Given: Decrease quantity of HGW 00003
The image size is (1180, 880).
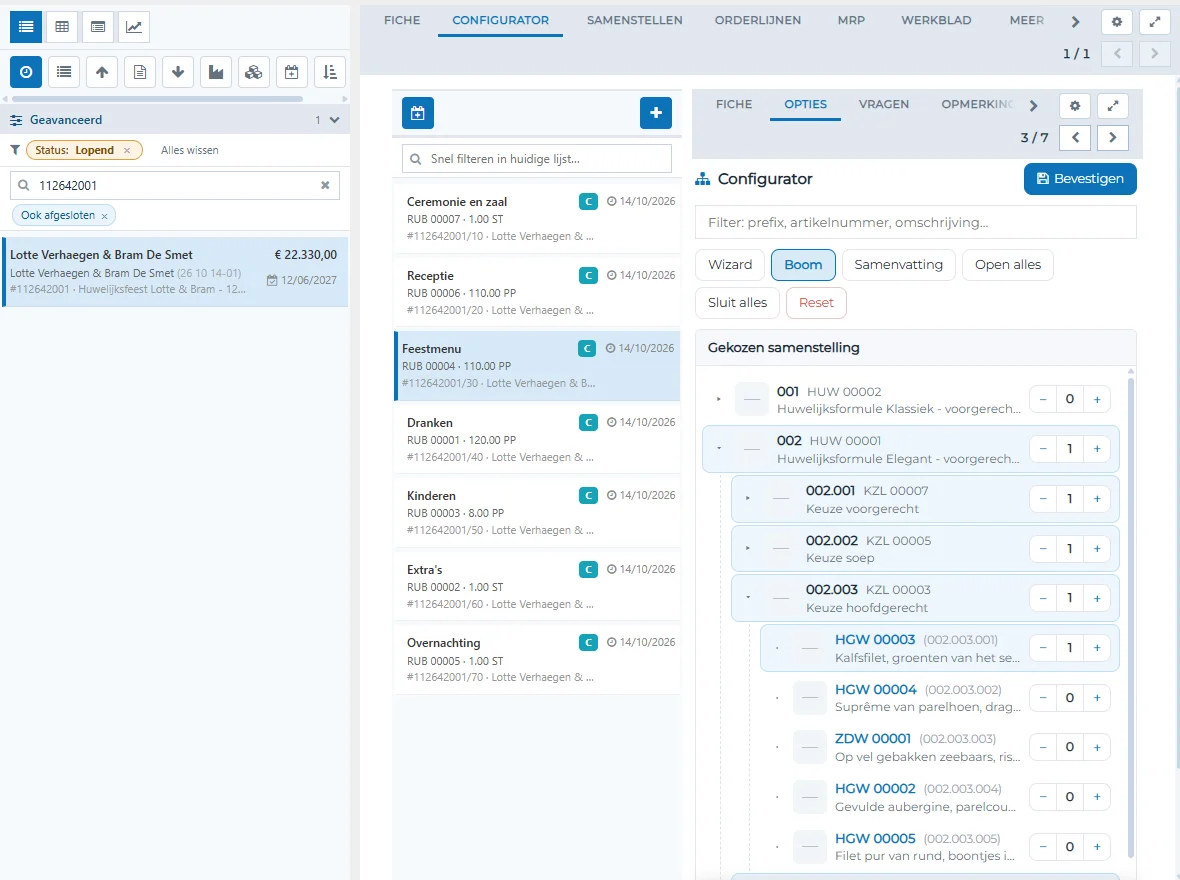Looking at the screenshot, I should [x=1043, y=648].
